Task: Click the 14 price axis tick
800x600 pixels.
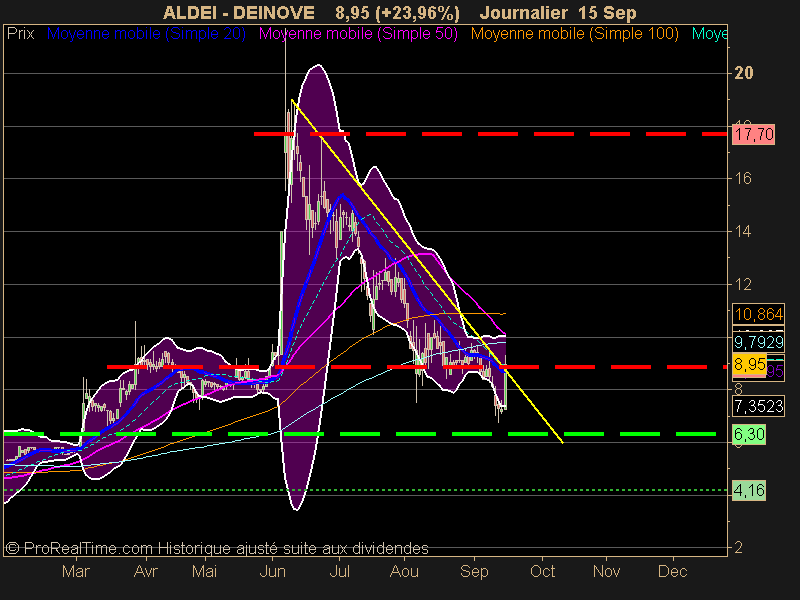Action: click(743, 231)
